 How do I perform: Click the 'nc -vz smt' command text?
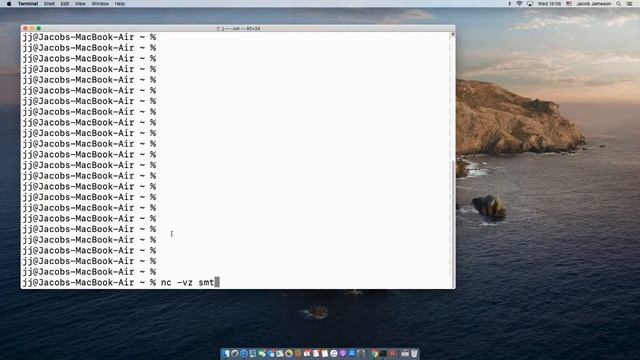(187, 282)
